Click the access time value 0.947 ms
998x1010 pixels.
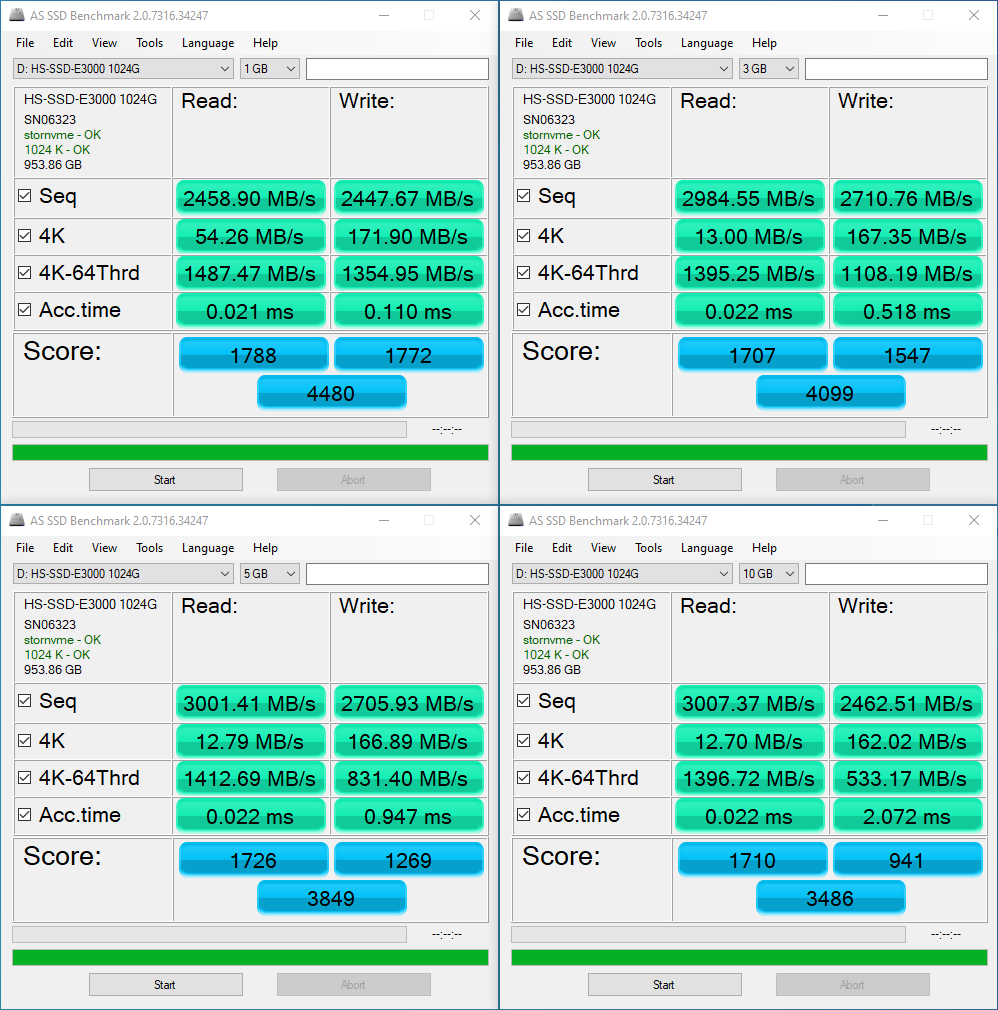408,816
